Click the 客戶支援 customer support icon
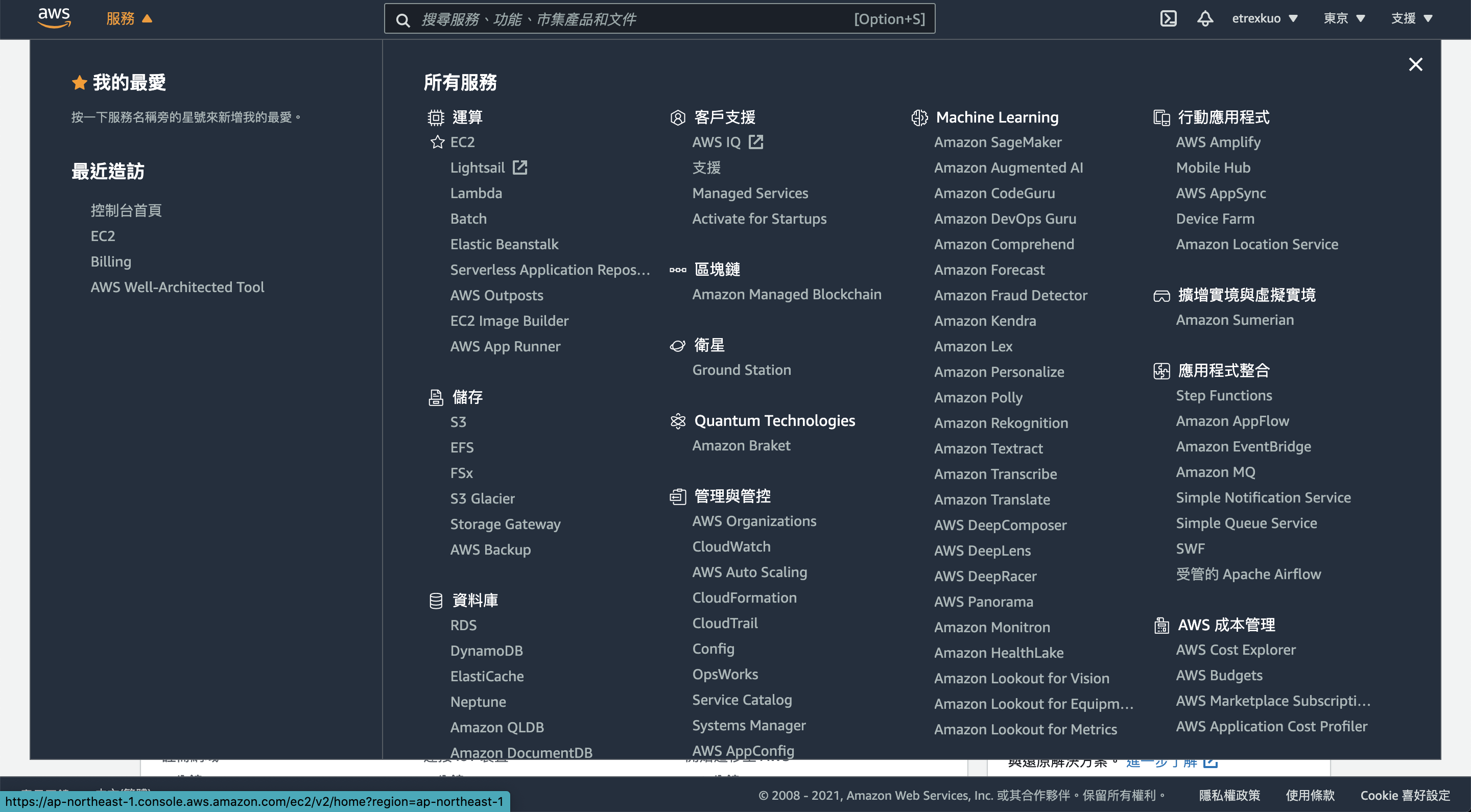 tap(677, 117)
